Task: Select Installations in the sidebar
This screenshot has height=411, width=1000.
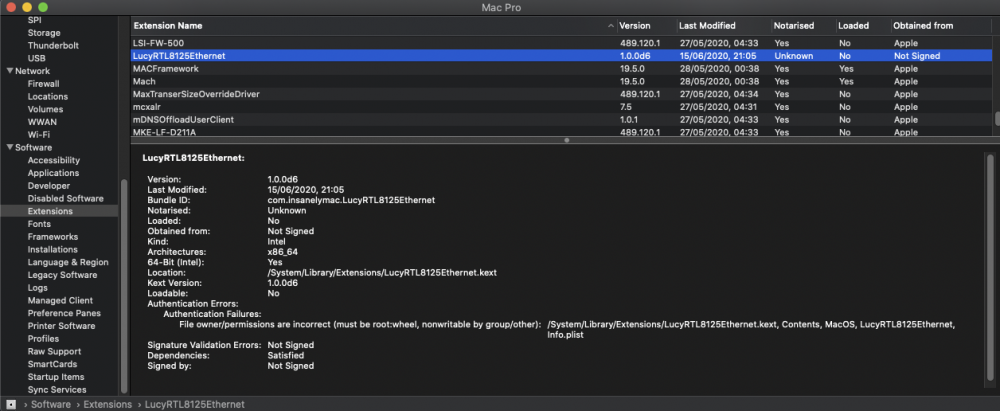Action: 53,250
